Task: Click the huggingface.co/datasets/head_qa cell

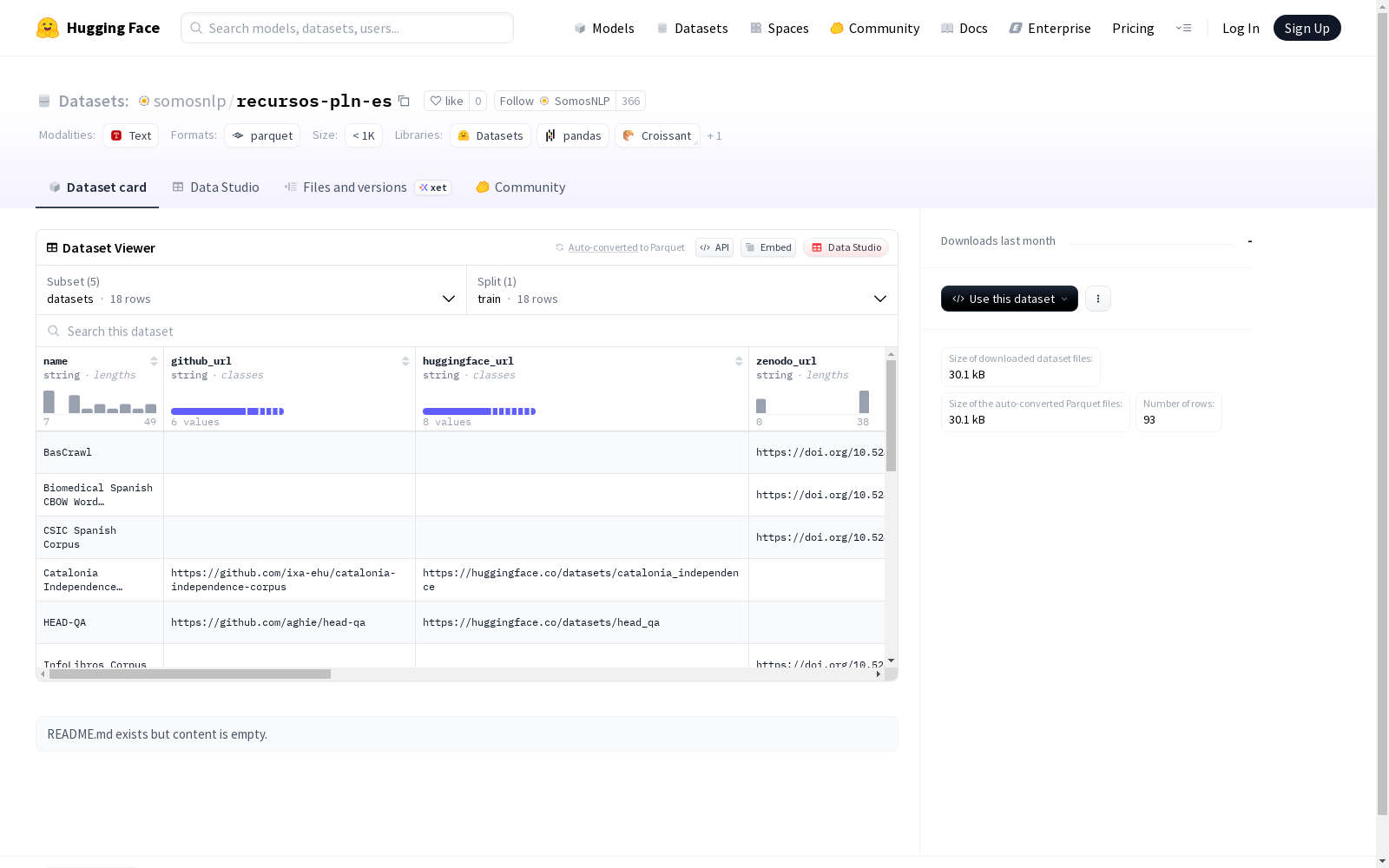Action: (582, 622)
